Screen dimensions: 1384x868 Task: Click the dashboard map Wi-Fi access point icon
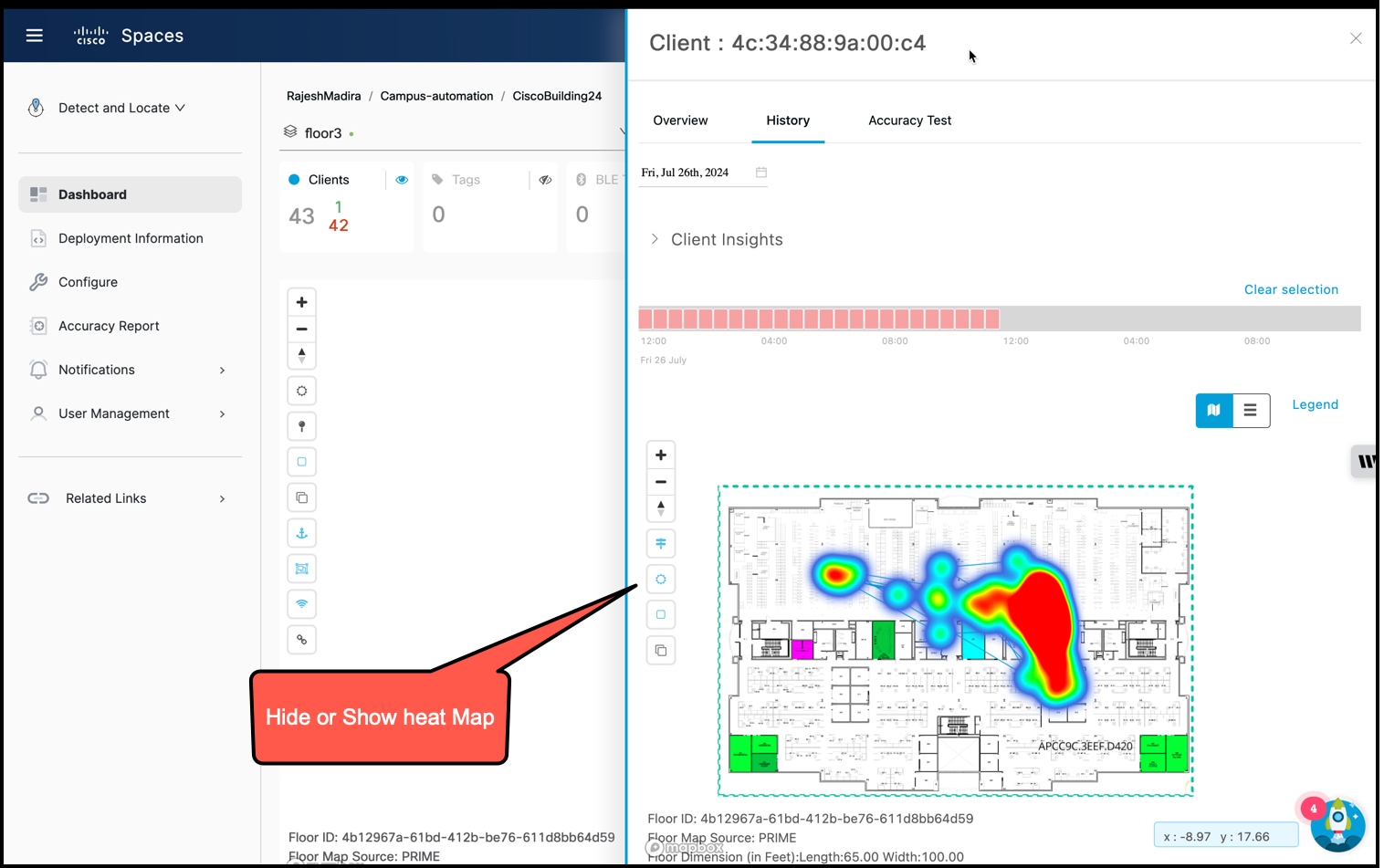[x=302, y=604]
